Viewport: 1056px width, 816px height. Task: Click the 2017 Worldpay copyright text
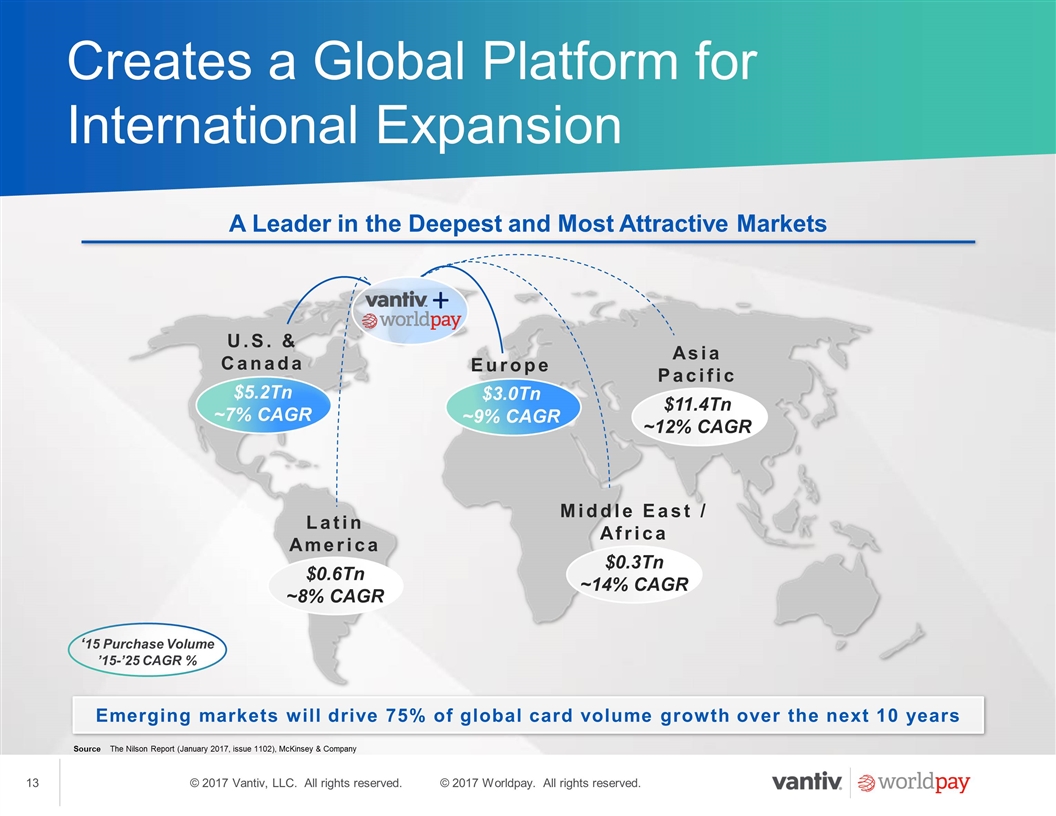pyautogui.click(x=540, y=783)
